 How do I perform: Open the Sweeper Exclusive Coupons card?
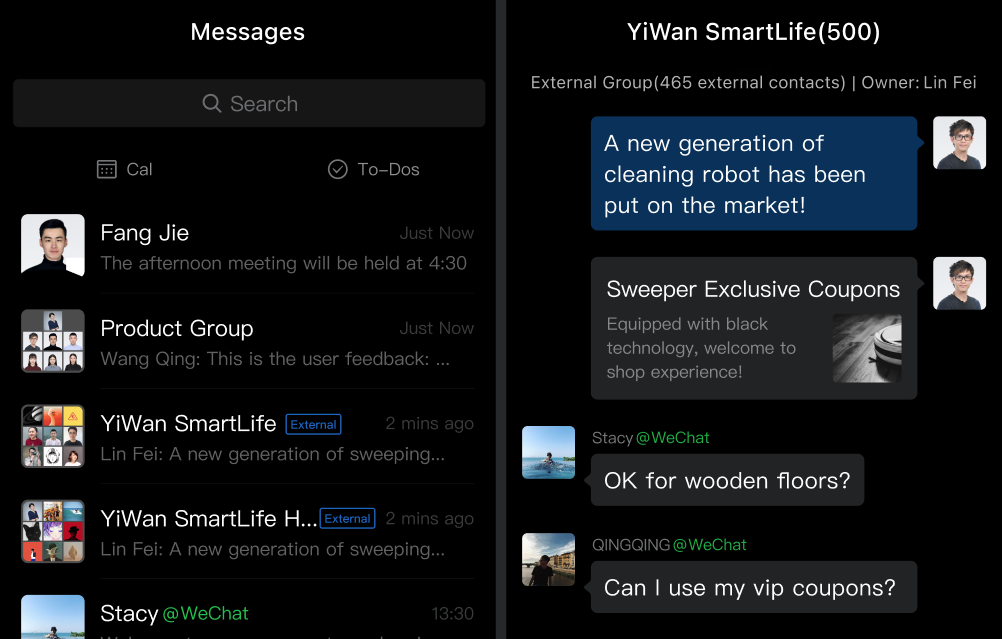(x=754, y=328)
